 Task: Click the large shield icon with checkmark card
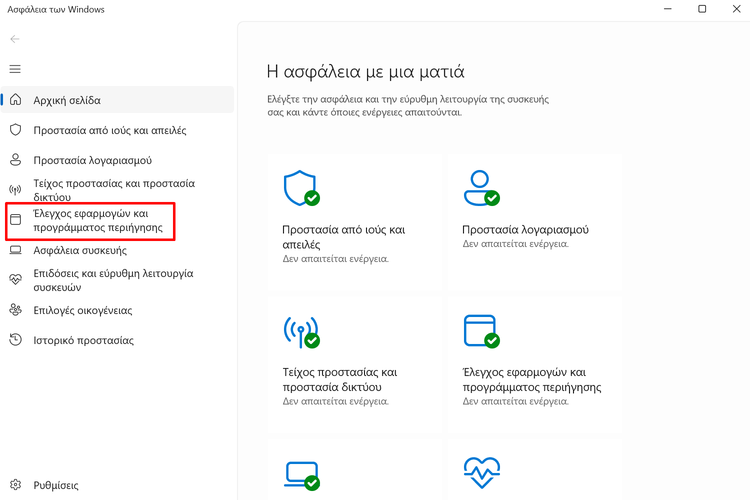[x=301, y=188]
